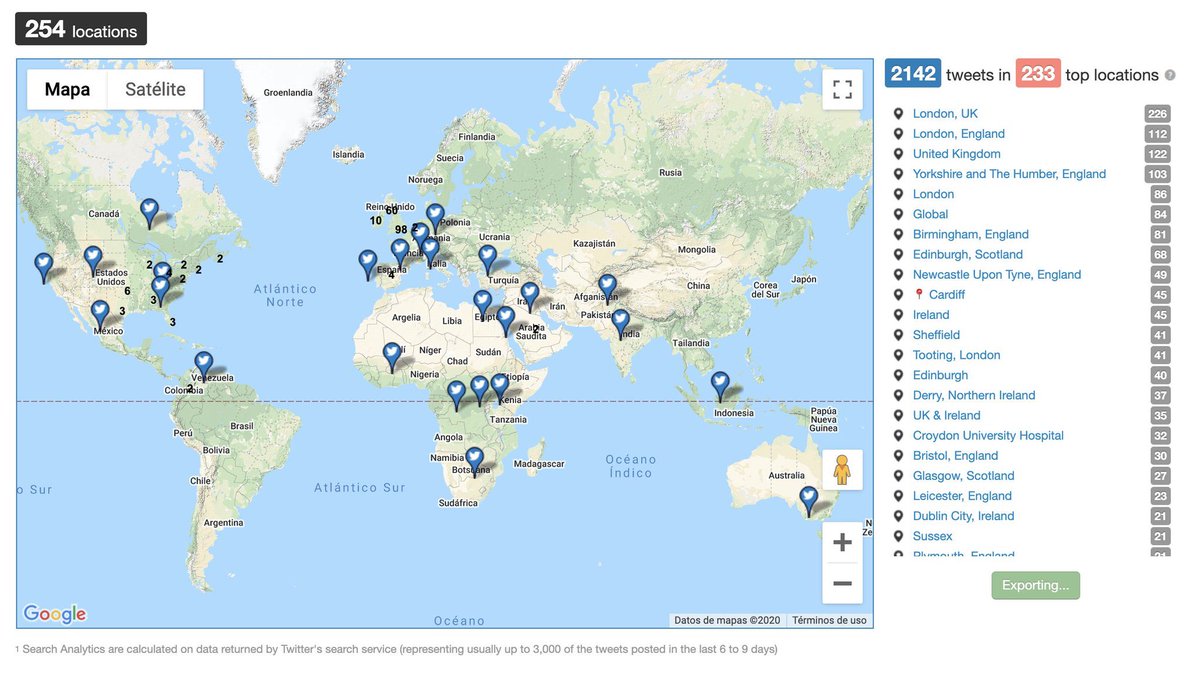This screenshot has height=674, width=1200.
Task: Open the Newcastle Upon Tyne, England link
Action: (997, 274)
